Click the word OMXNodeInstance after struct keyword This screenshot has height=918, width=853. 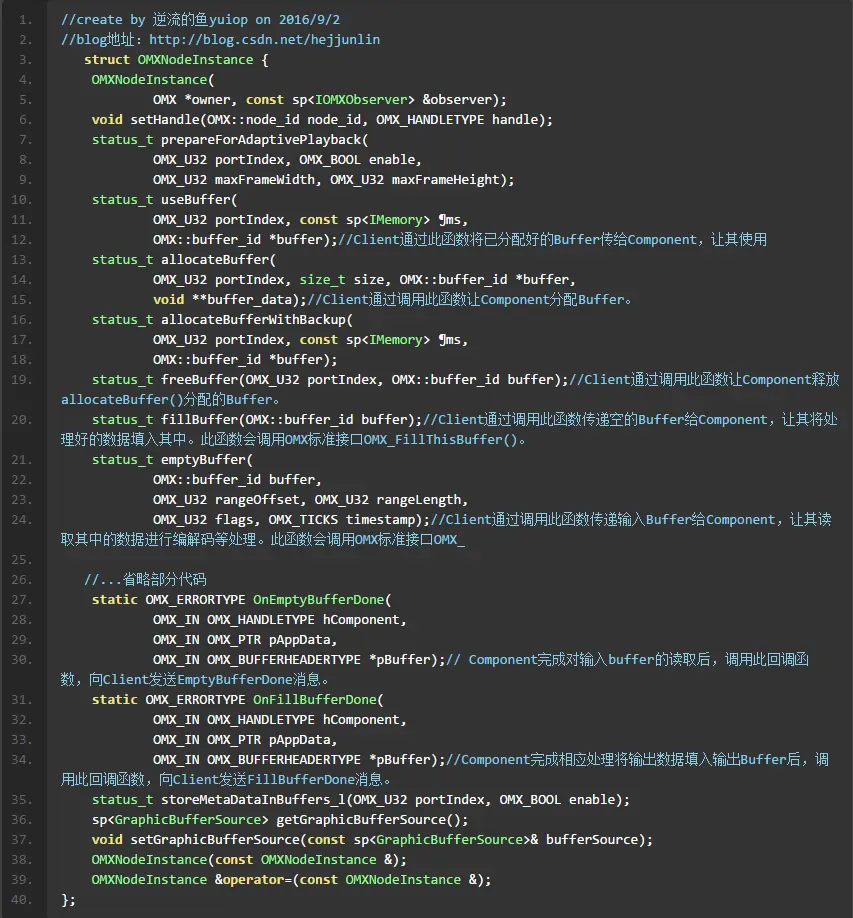[196, 60]
